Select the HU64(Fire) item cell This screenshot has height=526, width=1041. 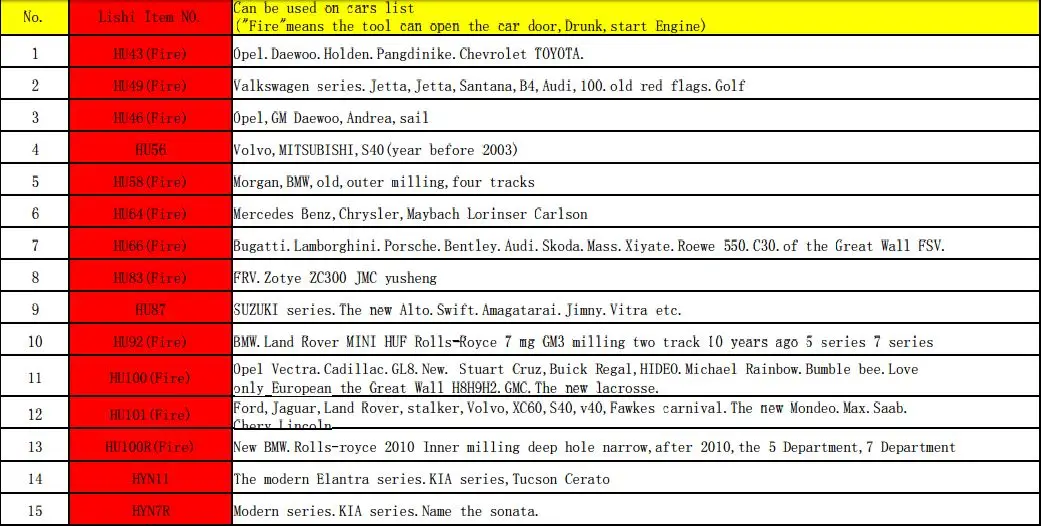[x=150, y=211]
